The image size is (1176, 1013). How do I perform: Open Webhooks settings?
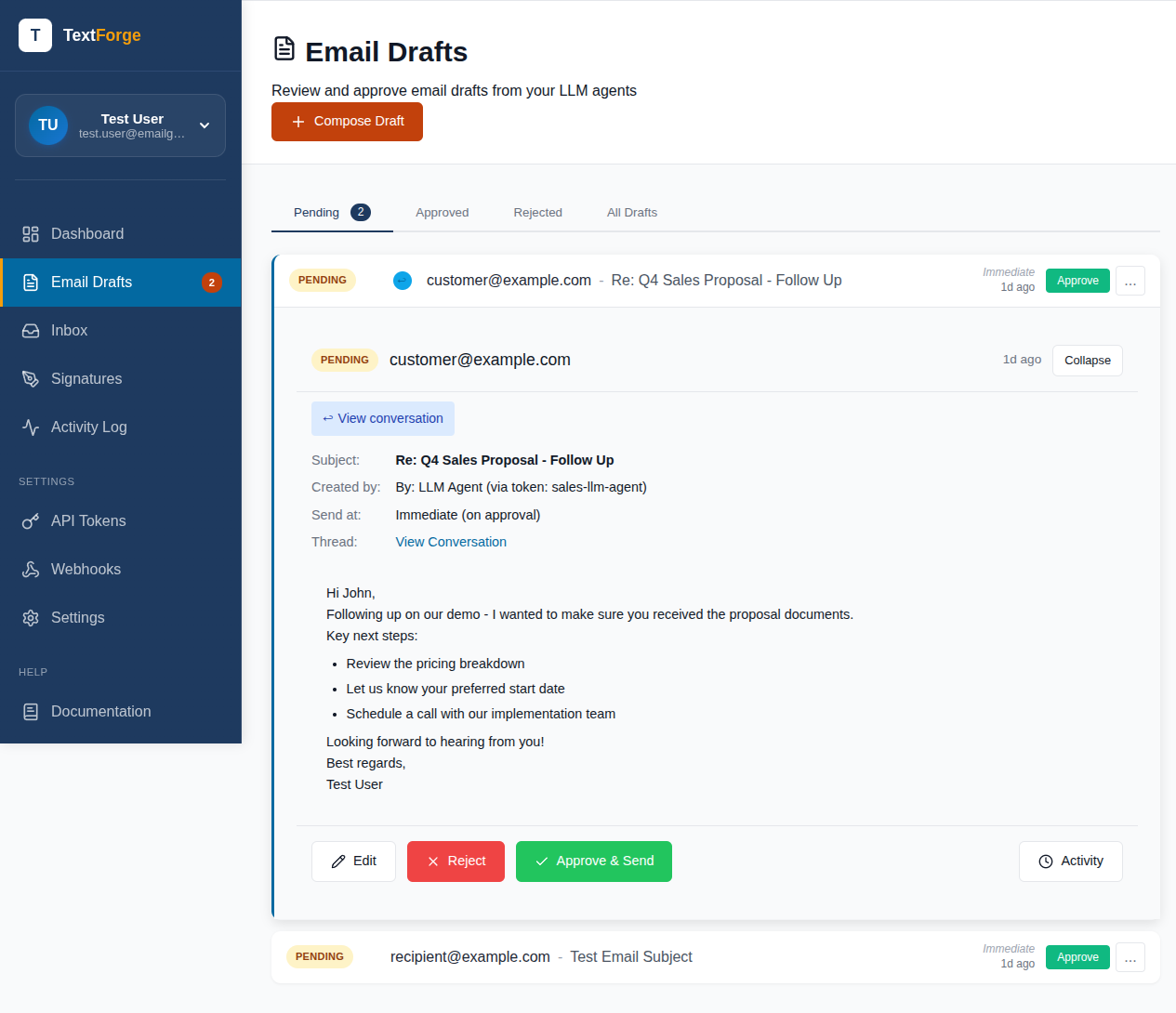coord(121,570)
